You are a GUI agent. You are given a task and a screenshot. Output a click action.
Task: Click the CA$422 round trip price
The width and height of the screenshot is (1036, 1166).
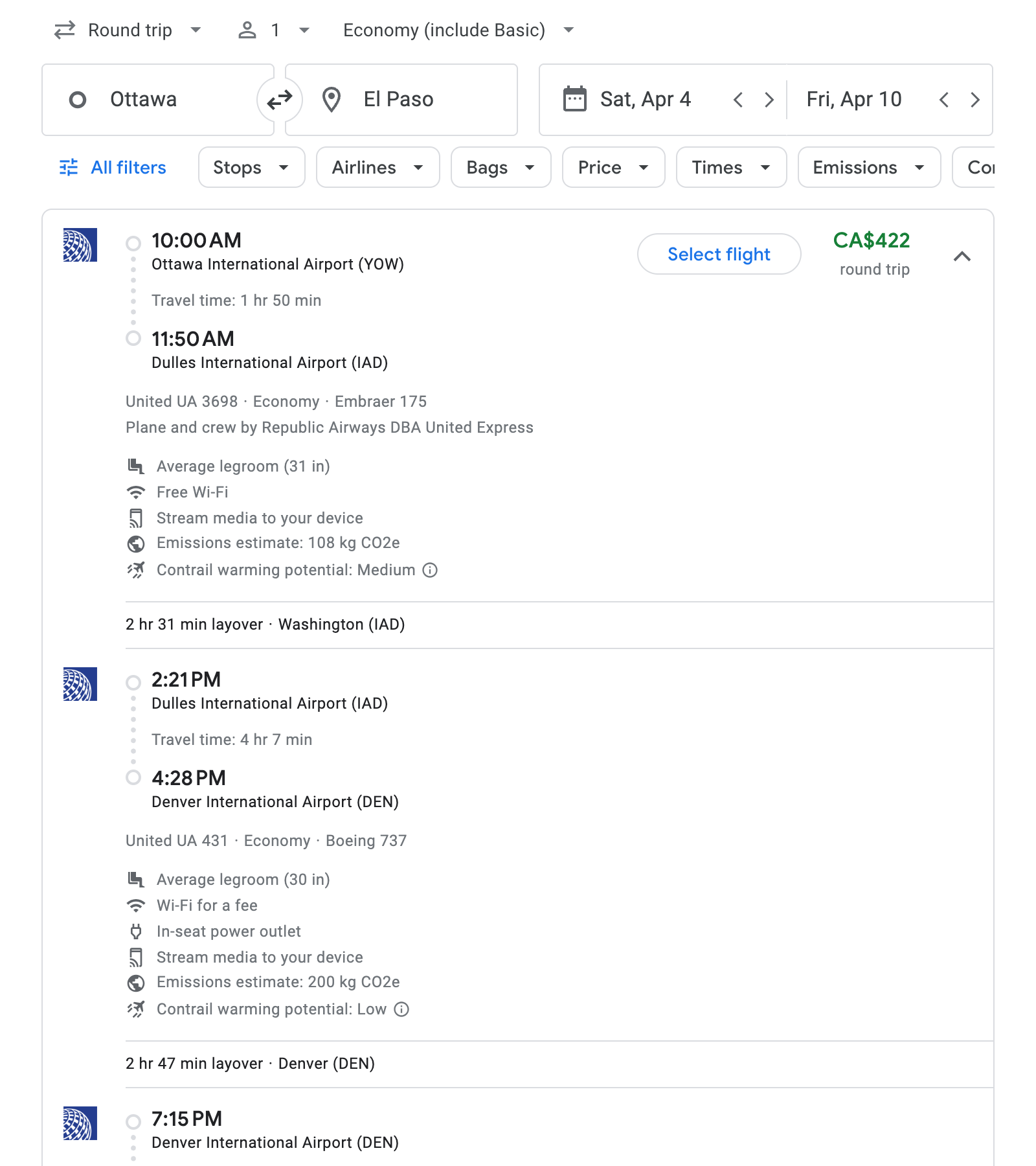click(x=872, y=241)
